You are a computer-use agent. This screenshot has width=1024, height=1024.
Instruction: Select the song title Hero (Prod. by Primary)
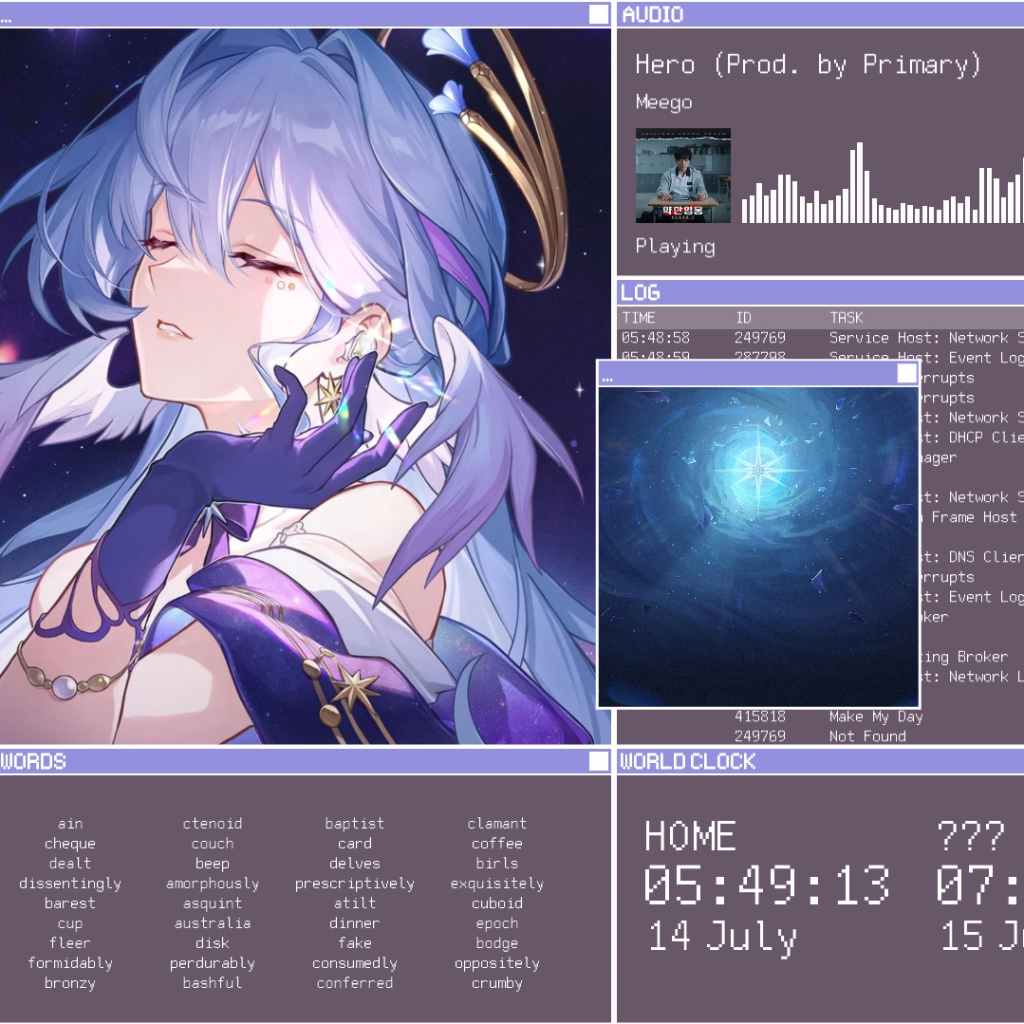tap(808, 65)
